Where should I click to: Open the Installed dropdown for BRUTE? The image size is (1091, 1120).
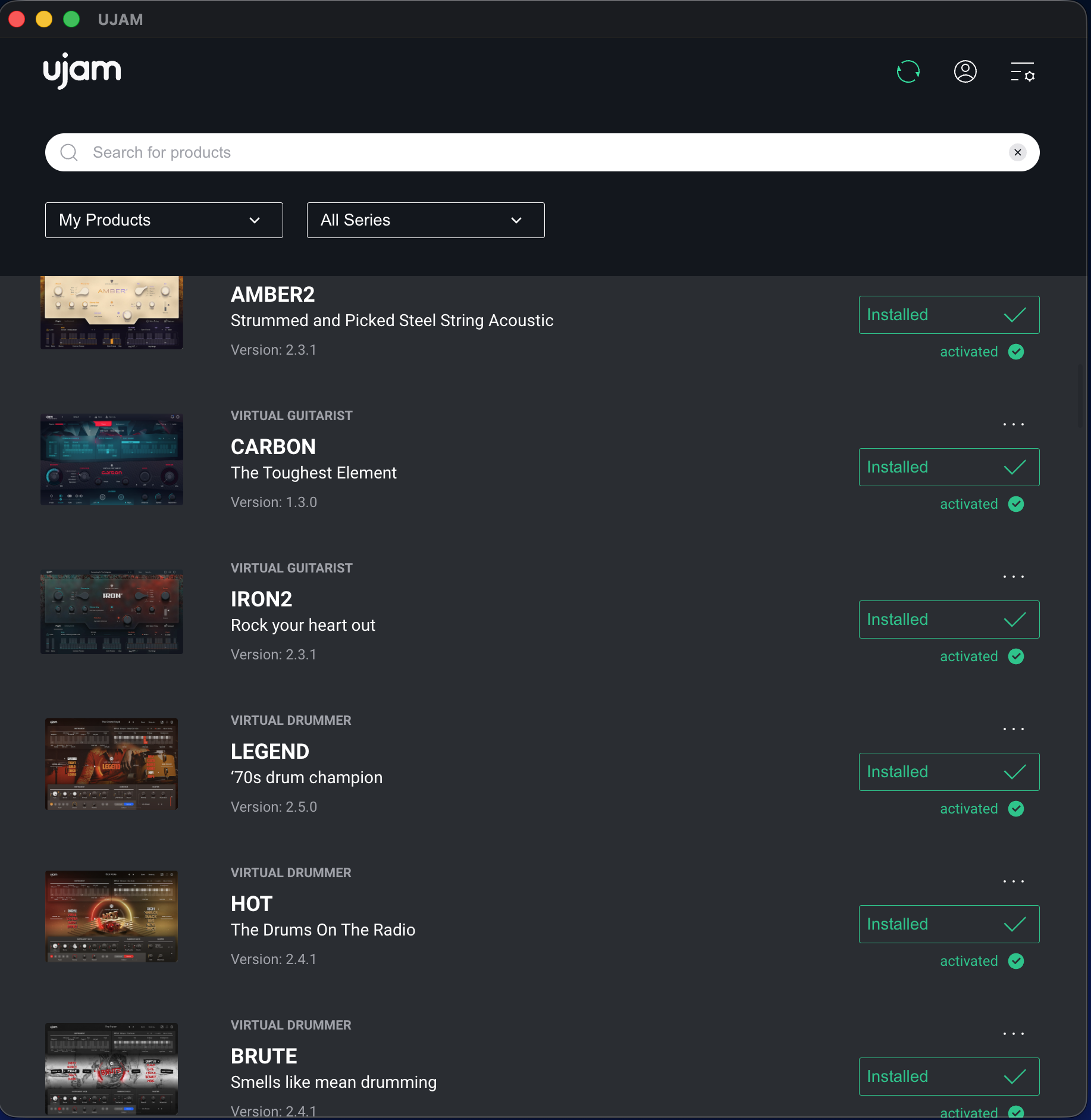(x=949, y=1077)
